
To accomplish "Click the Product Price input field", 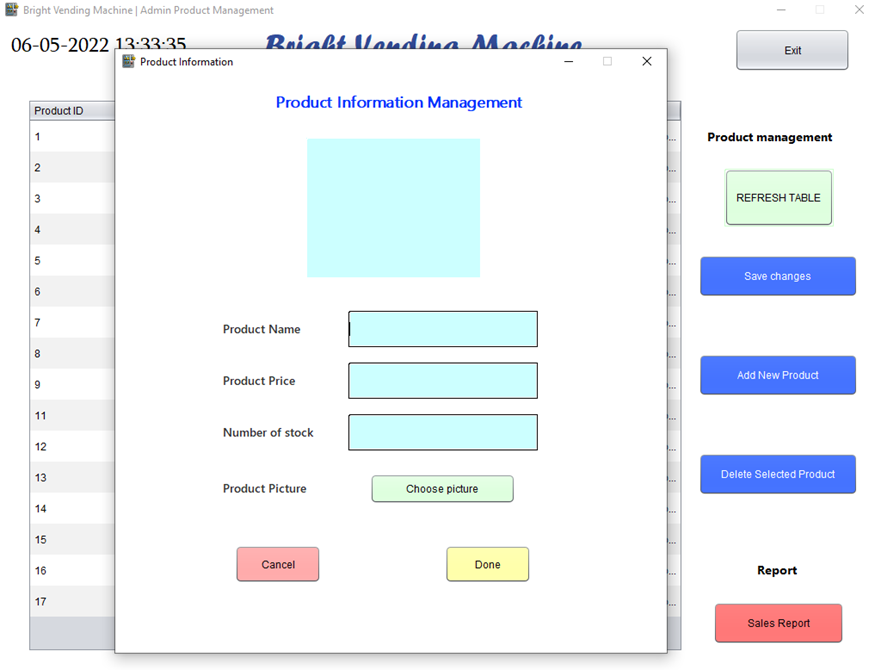I will [443, 380].
